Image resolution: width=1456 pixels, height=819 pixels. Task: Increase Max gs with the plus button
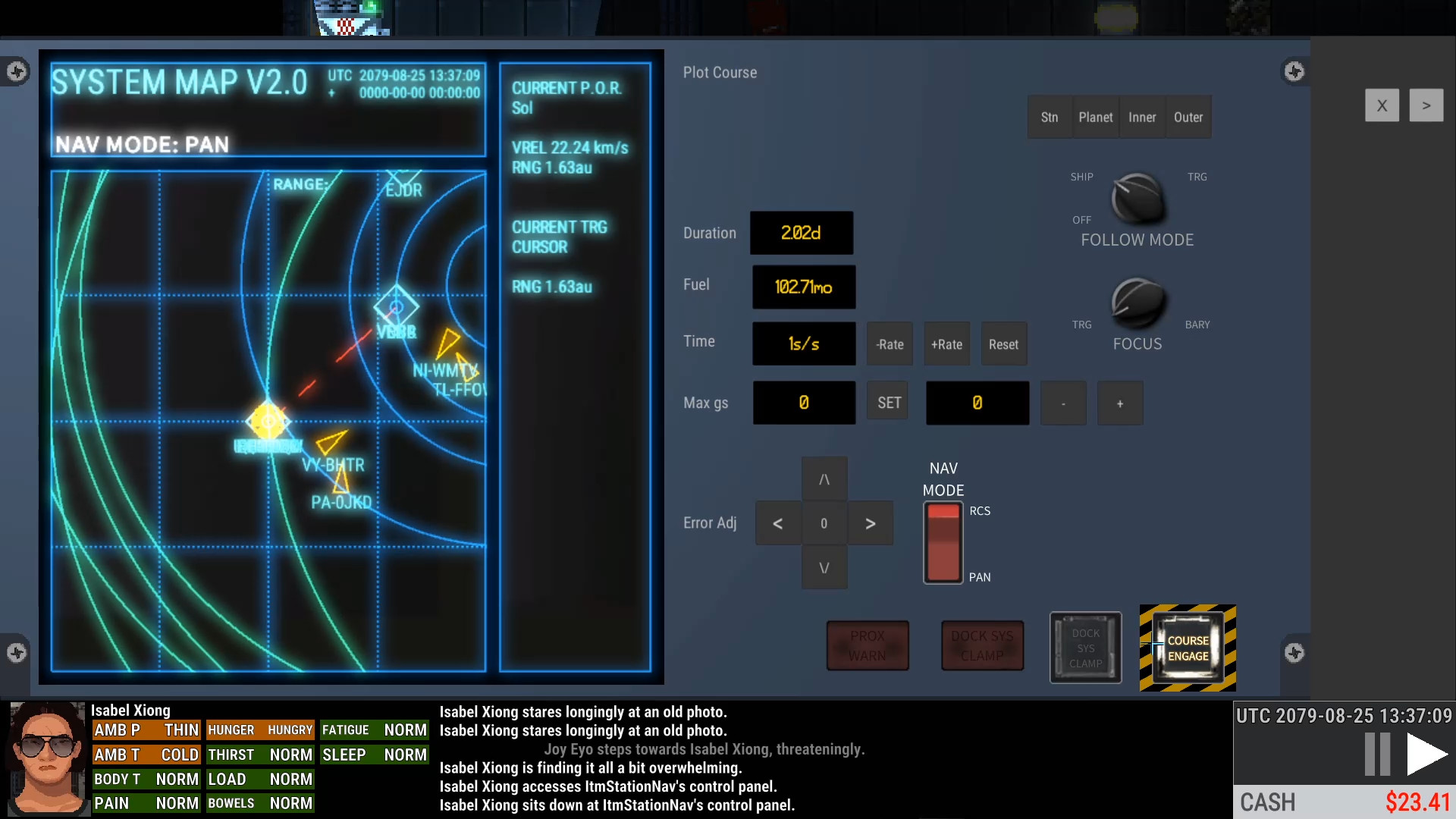pos(1119,403)
